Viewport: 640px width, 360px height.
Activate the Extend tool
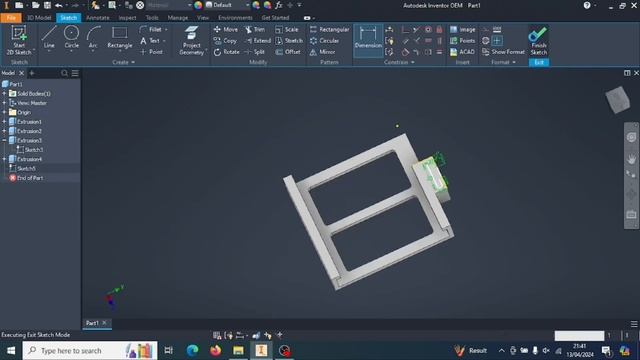[x=258, y=41]
